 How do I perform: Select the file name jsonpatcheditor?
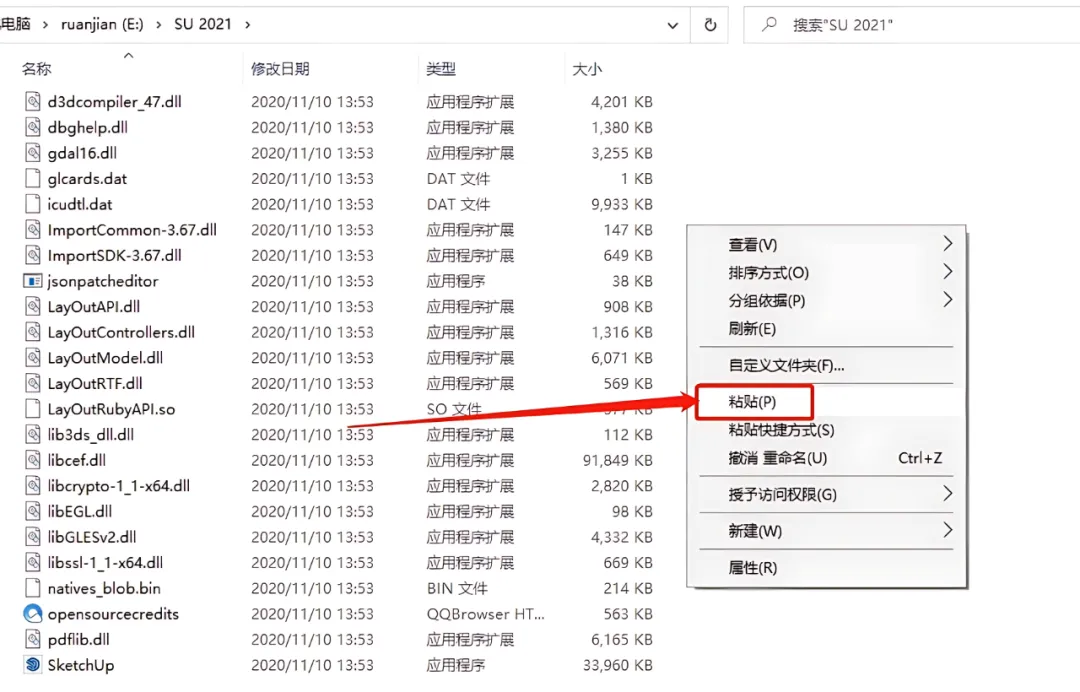tap(103, 281)
